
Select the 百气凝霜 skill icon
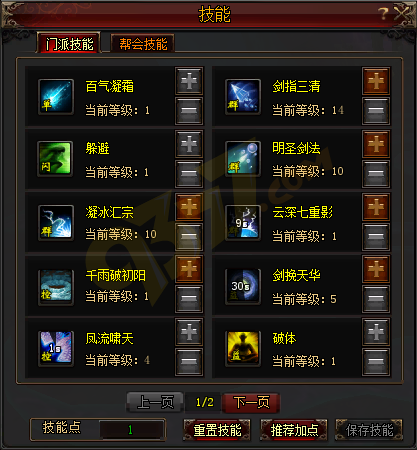pos(56,97)
